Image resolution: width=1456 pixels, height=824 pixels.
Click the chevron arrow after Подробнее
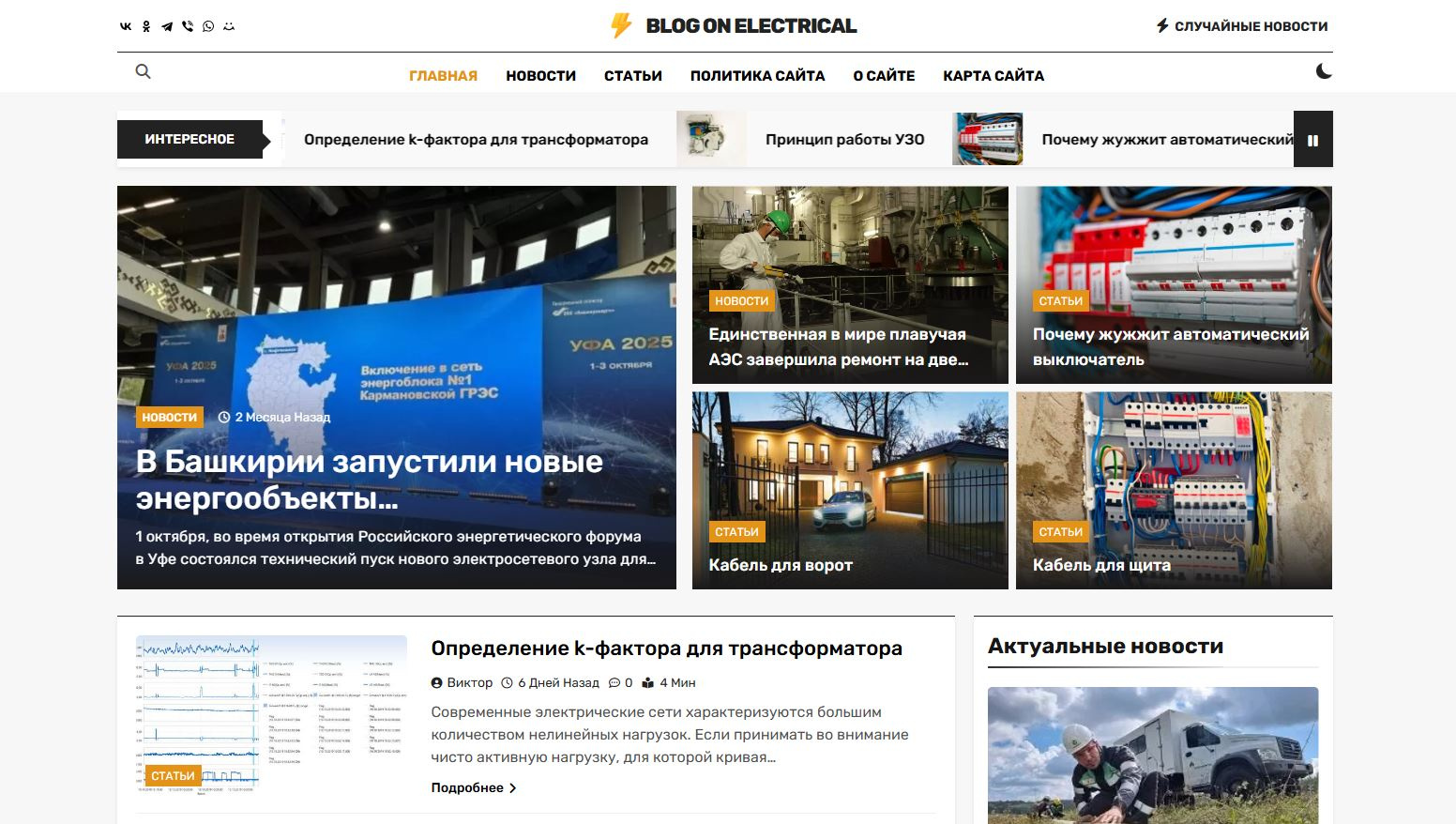point(512,788)
